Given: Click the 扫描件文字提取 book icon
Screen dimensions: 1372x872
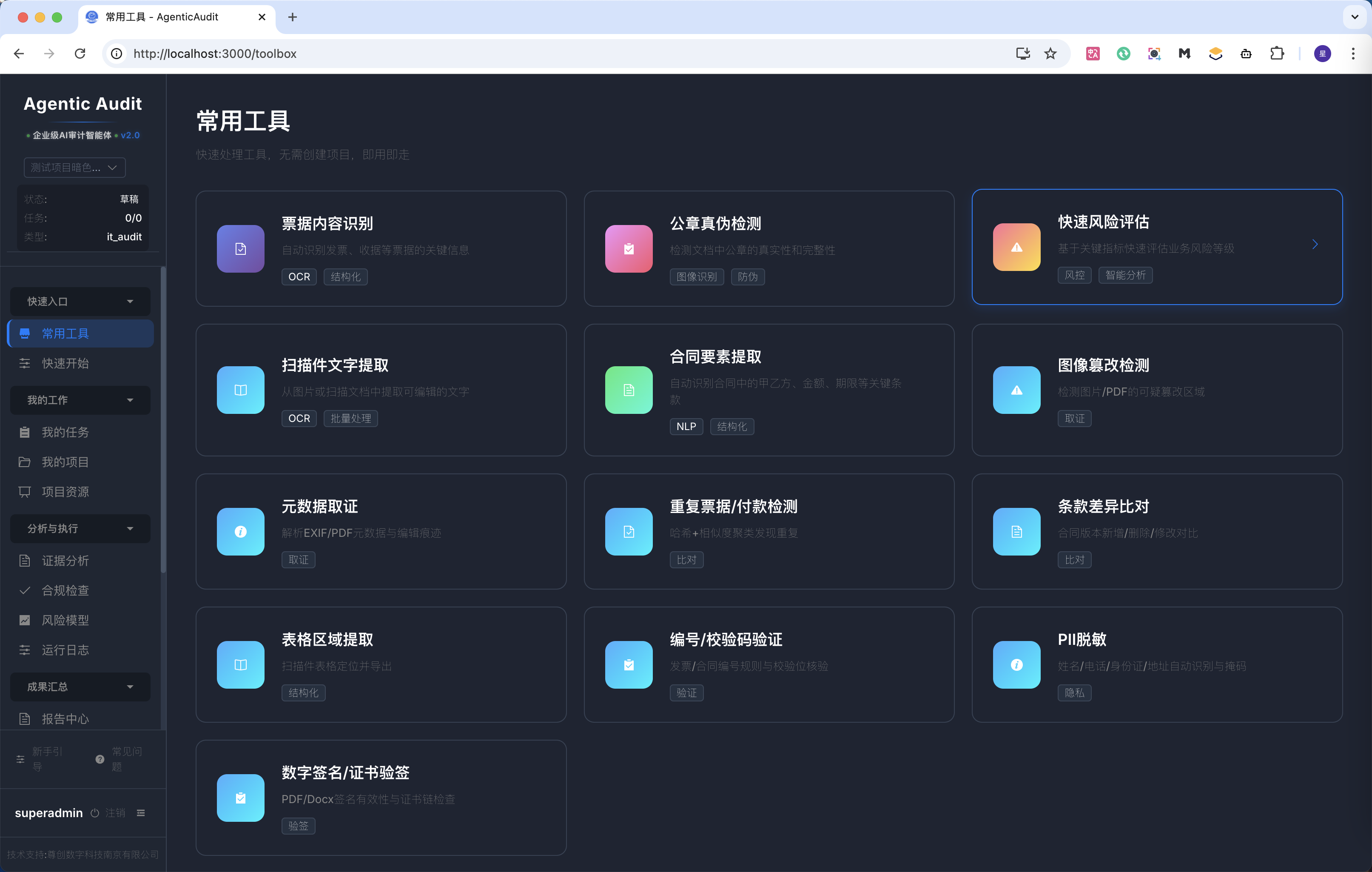Looking at the screenshot, I should coord(240,390).
